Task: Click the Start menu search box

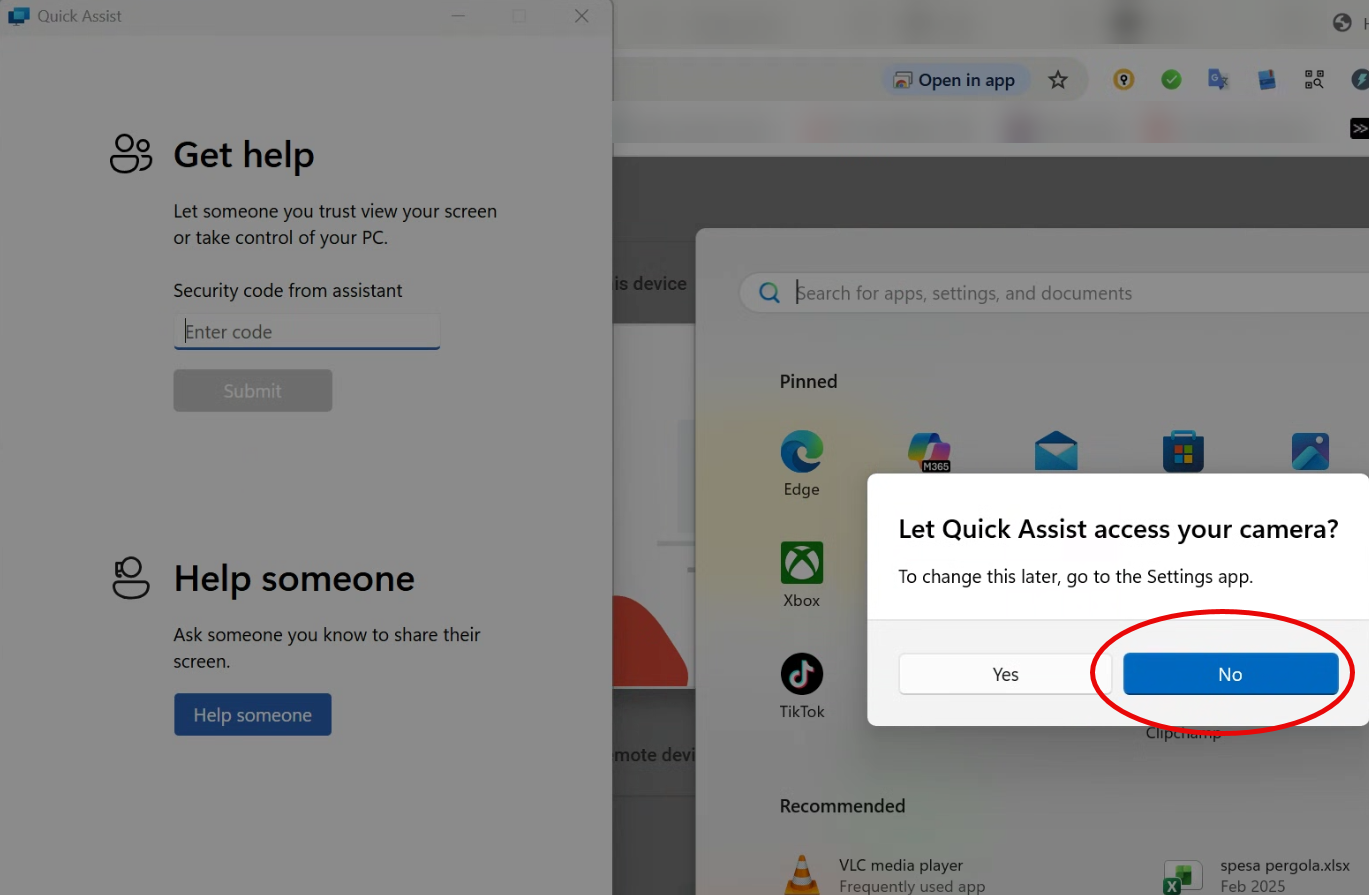Action: tap(1050, 293)
